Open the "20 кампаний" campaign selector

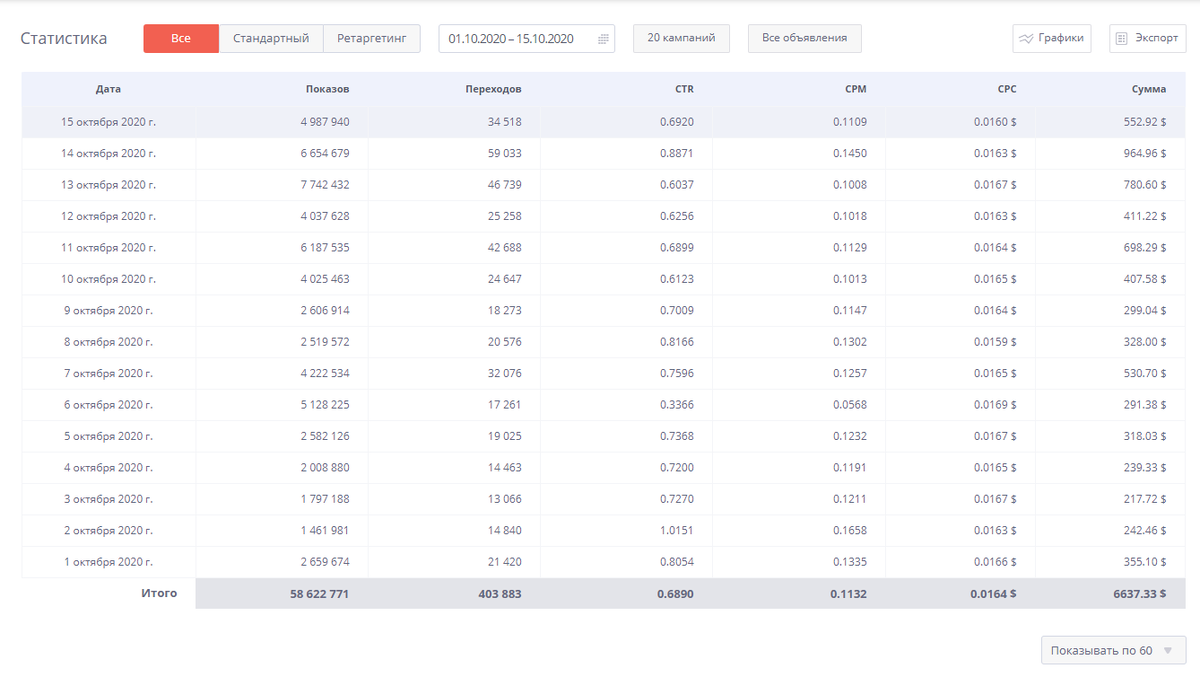pyautogui.click(x=681, y=38)
